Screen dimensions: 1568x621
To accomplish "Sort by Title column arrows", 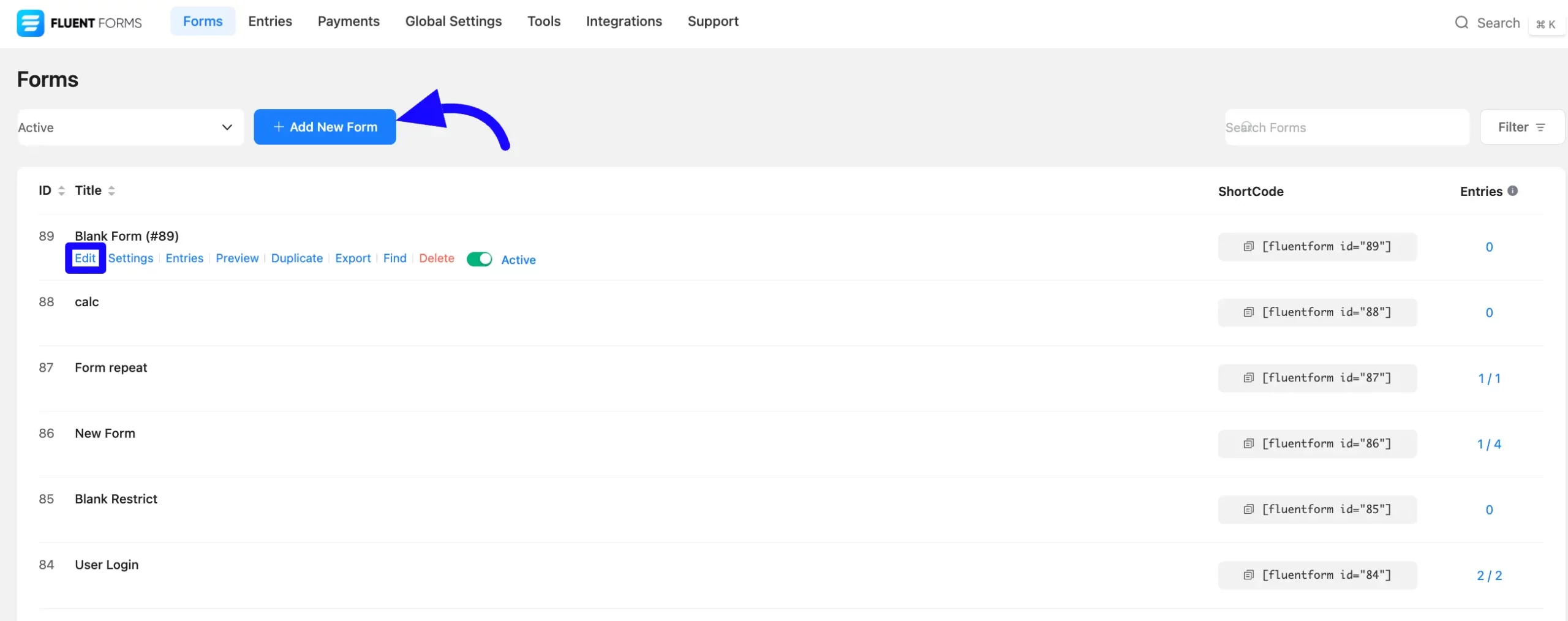I will click(x=111, y=191).
